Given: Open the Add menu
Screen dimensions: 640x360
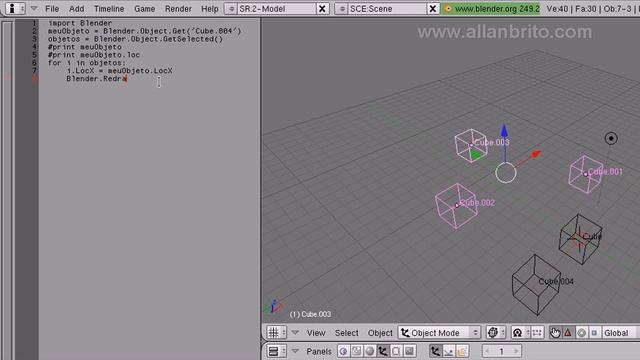Looking at the screenshot, I should 76,9.
